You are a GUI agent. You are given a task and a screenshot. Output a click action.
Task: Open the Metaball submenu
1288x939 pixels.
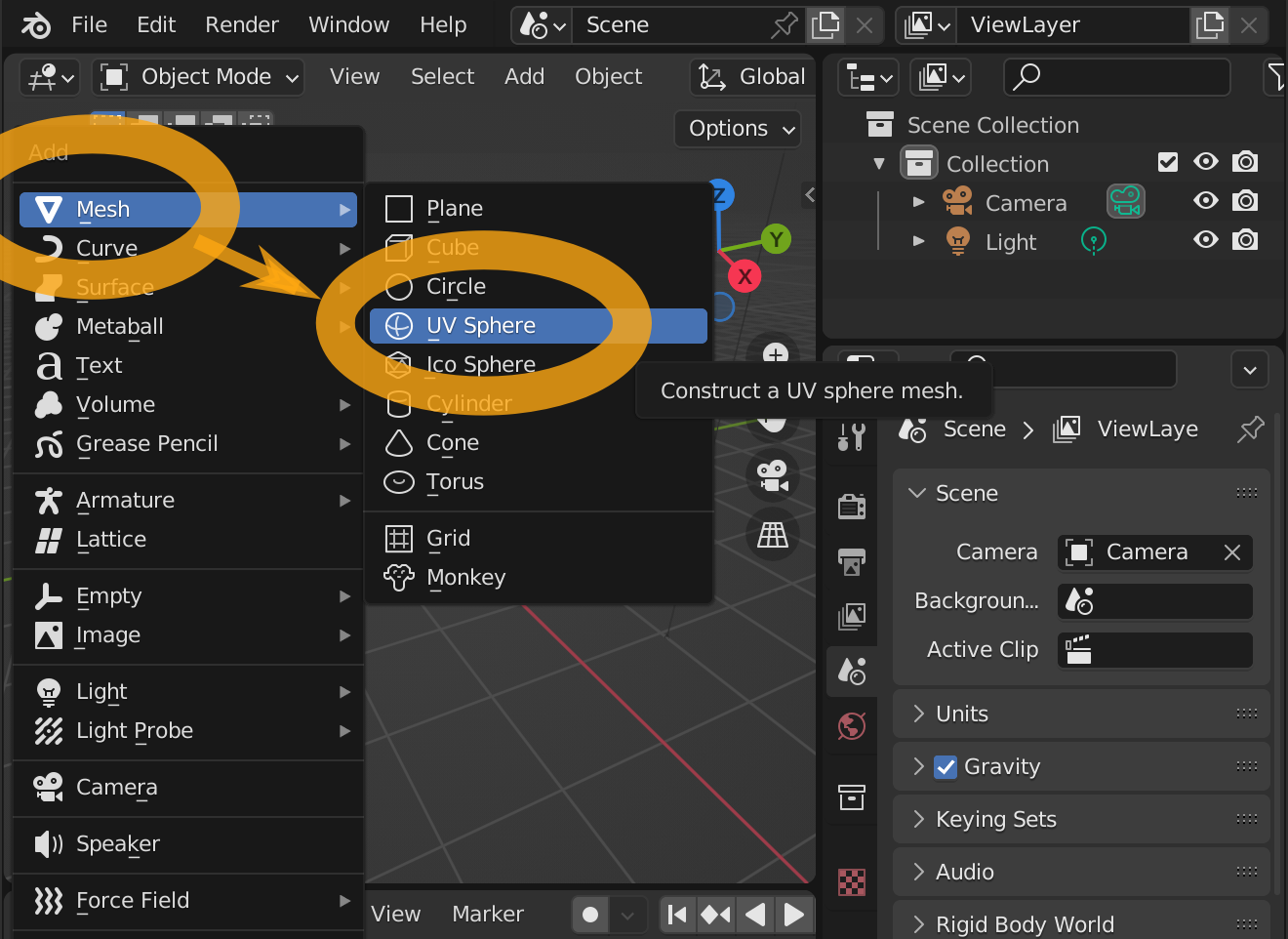(188, 327)
